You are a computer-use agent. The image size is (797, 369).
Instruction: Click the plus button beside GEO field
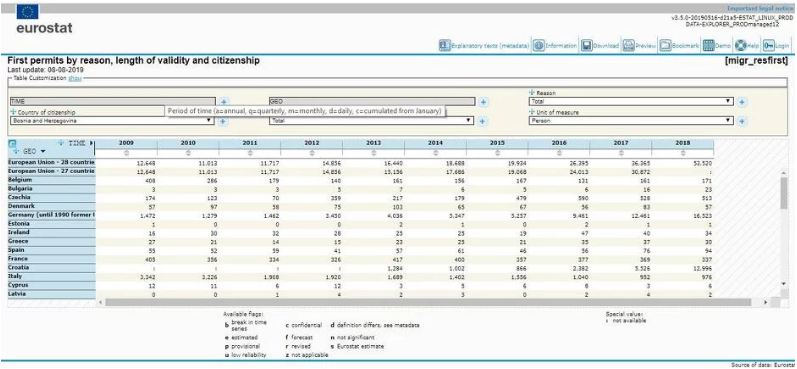pos(483,102)
